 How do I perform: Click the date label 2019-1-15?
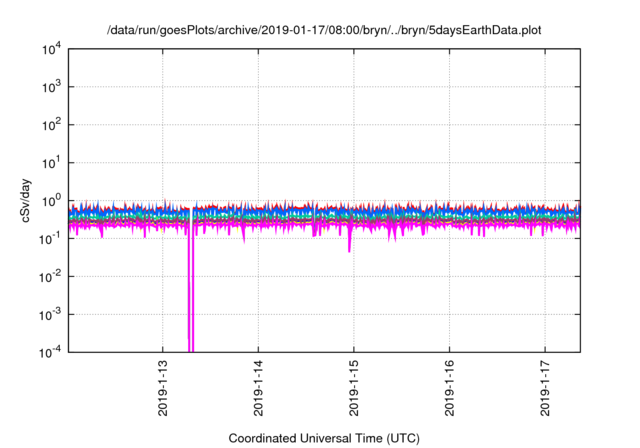(x=354, y=388)
